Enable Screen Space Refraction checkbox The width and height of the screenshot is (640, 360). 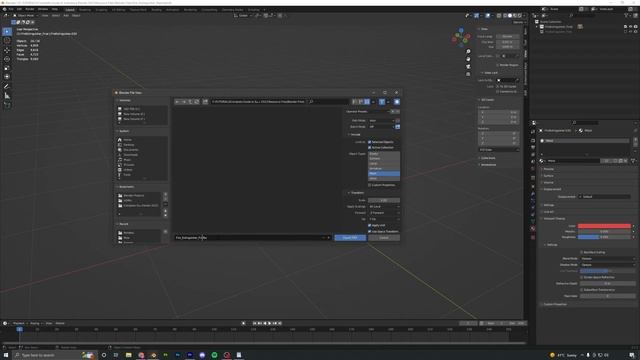click(x=582, y=277)
